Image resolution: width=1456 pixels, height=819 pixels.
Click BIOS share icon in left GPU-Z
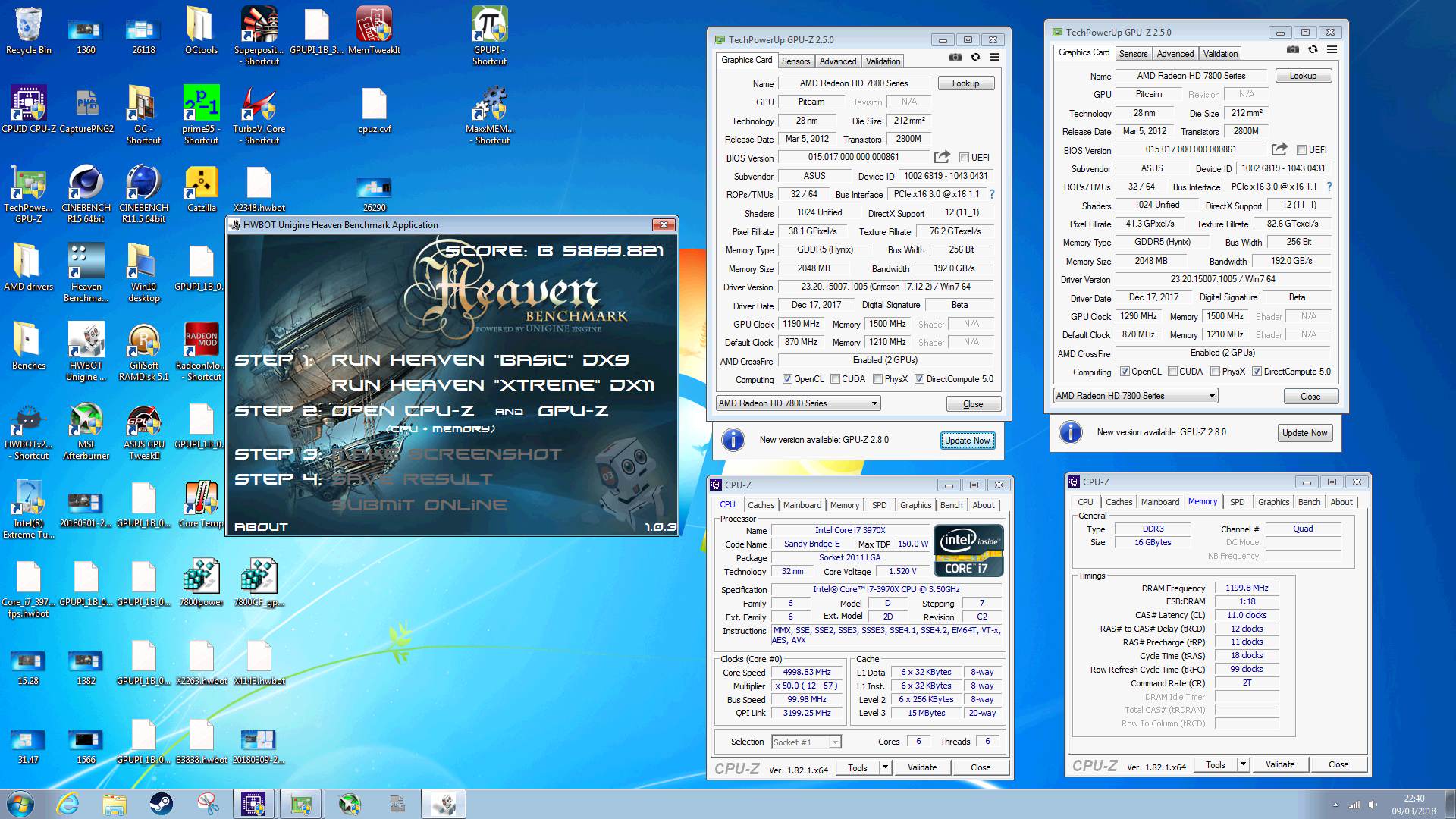(x=942, y=157)
